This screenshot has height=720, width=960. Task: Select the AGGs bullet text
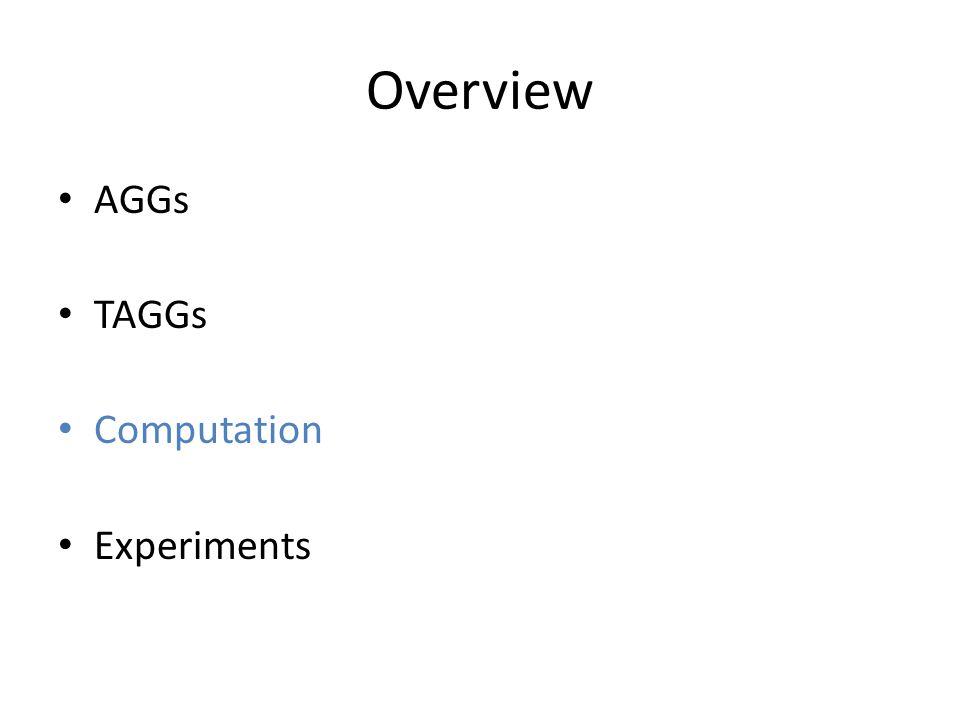pos(141,200)
